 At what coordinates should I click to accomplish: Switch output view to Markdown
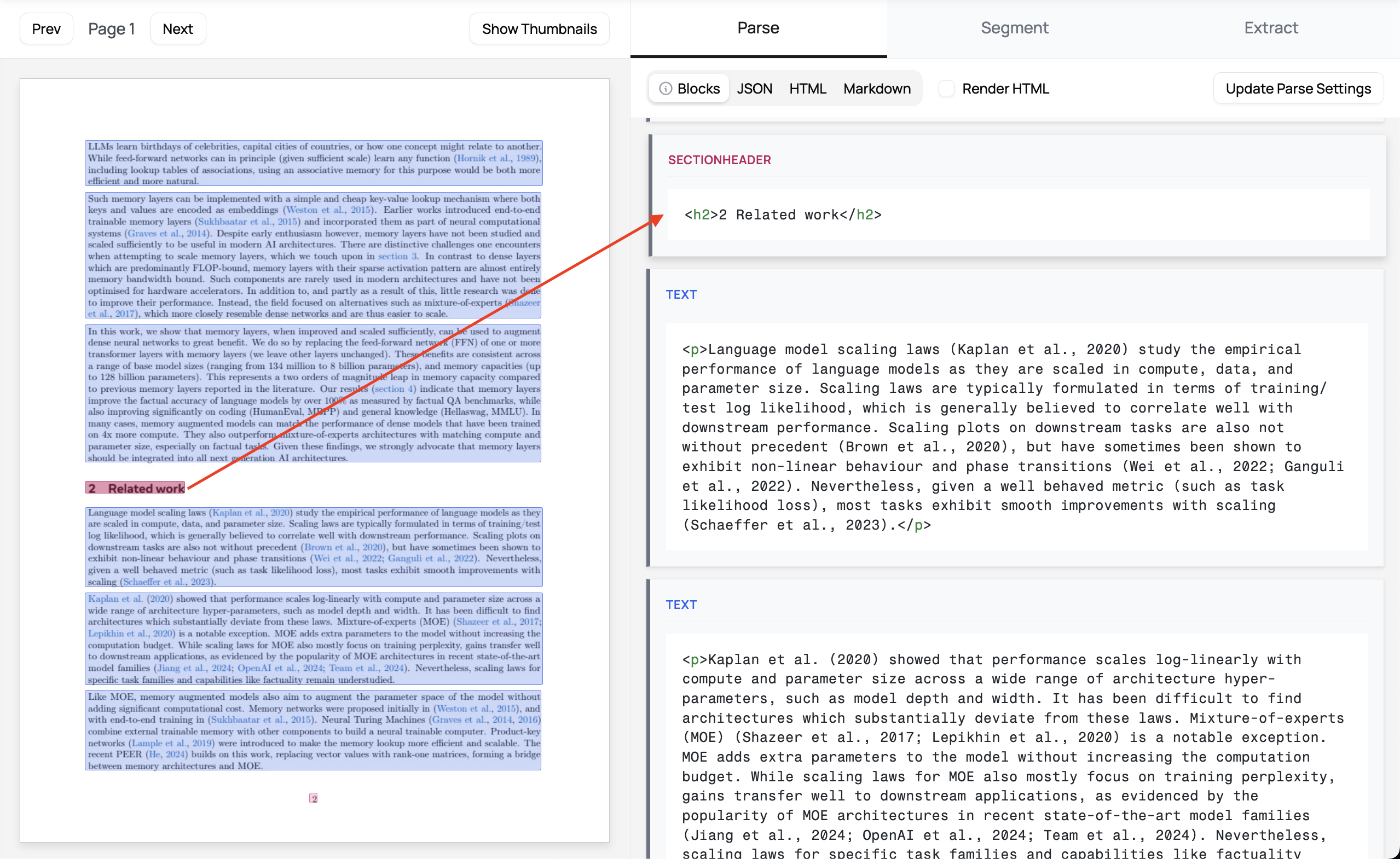coord(877,89)
